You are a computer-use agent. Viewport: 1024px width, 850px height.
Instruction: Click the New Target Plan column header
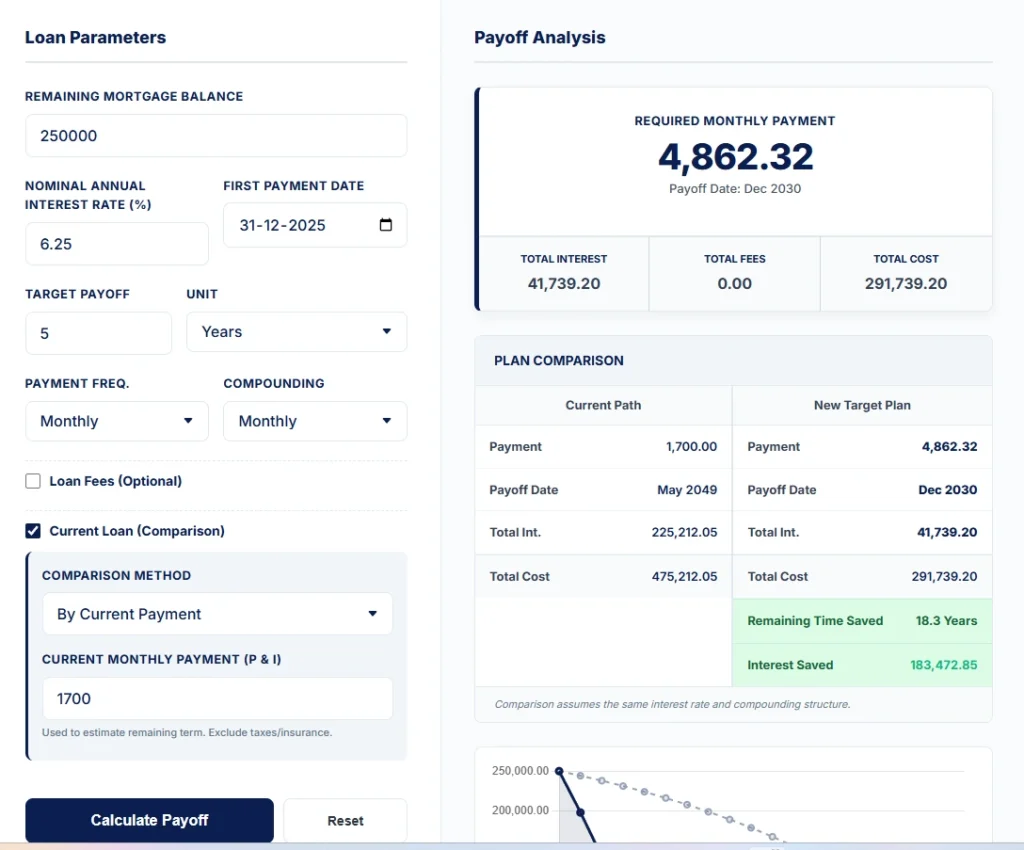861,405
